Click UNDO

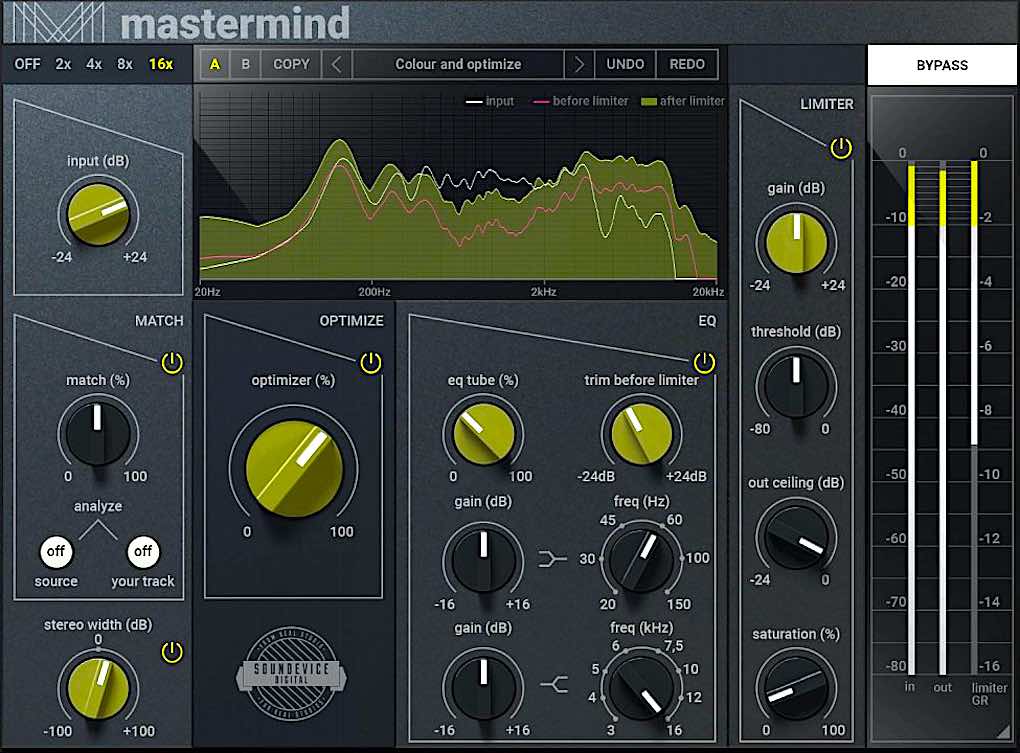[625, 63]
